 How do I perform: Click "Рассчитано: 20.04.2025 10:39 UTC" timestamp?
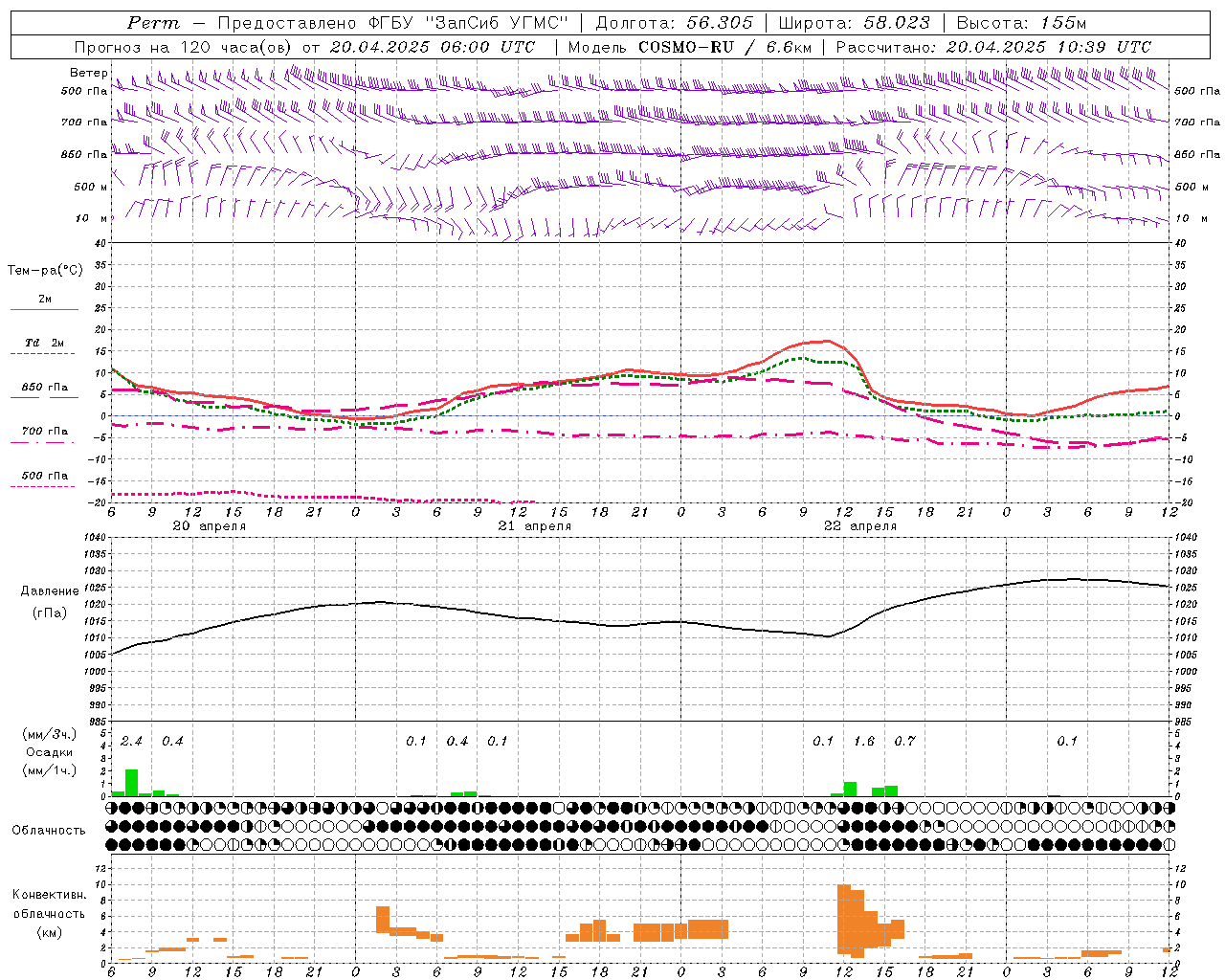993,47
